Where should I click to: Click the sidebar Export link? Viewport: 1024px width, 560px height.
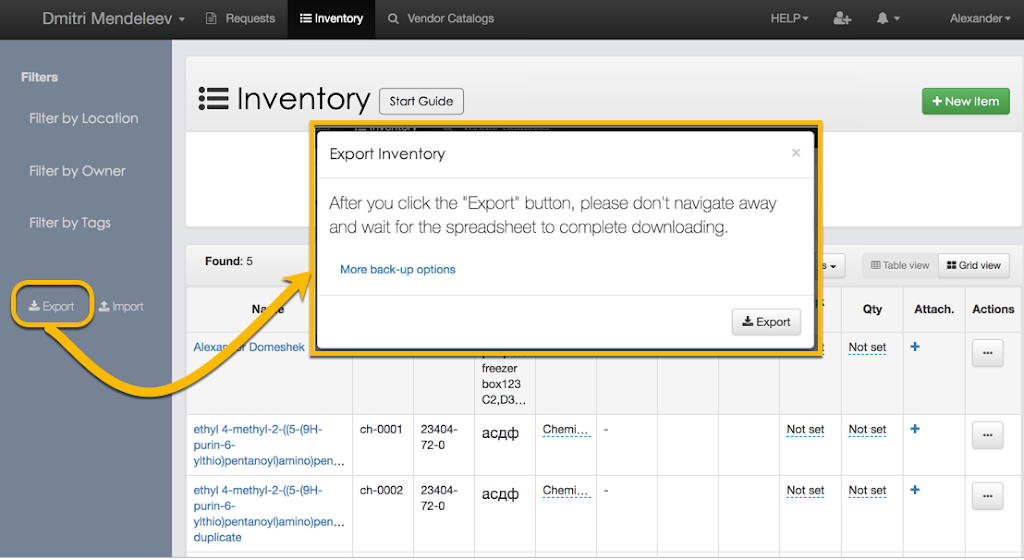tap(52, 306)
